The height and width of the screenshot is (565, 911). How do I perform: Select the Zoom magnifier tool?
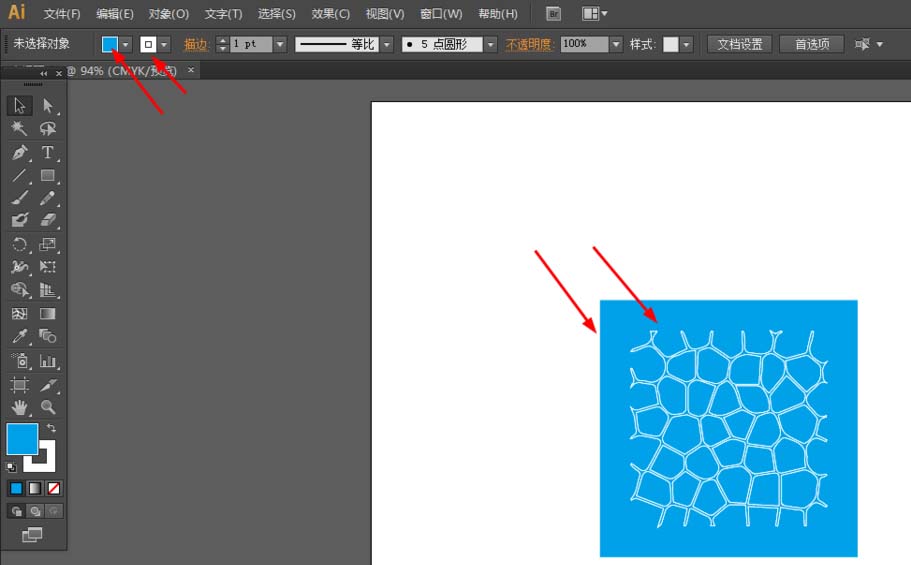pos(47,407)
